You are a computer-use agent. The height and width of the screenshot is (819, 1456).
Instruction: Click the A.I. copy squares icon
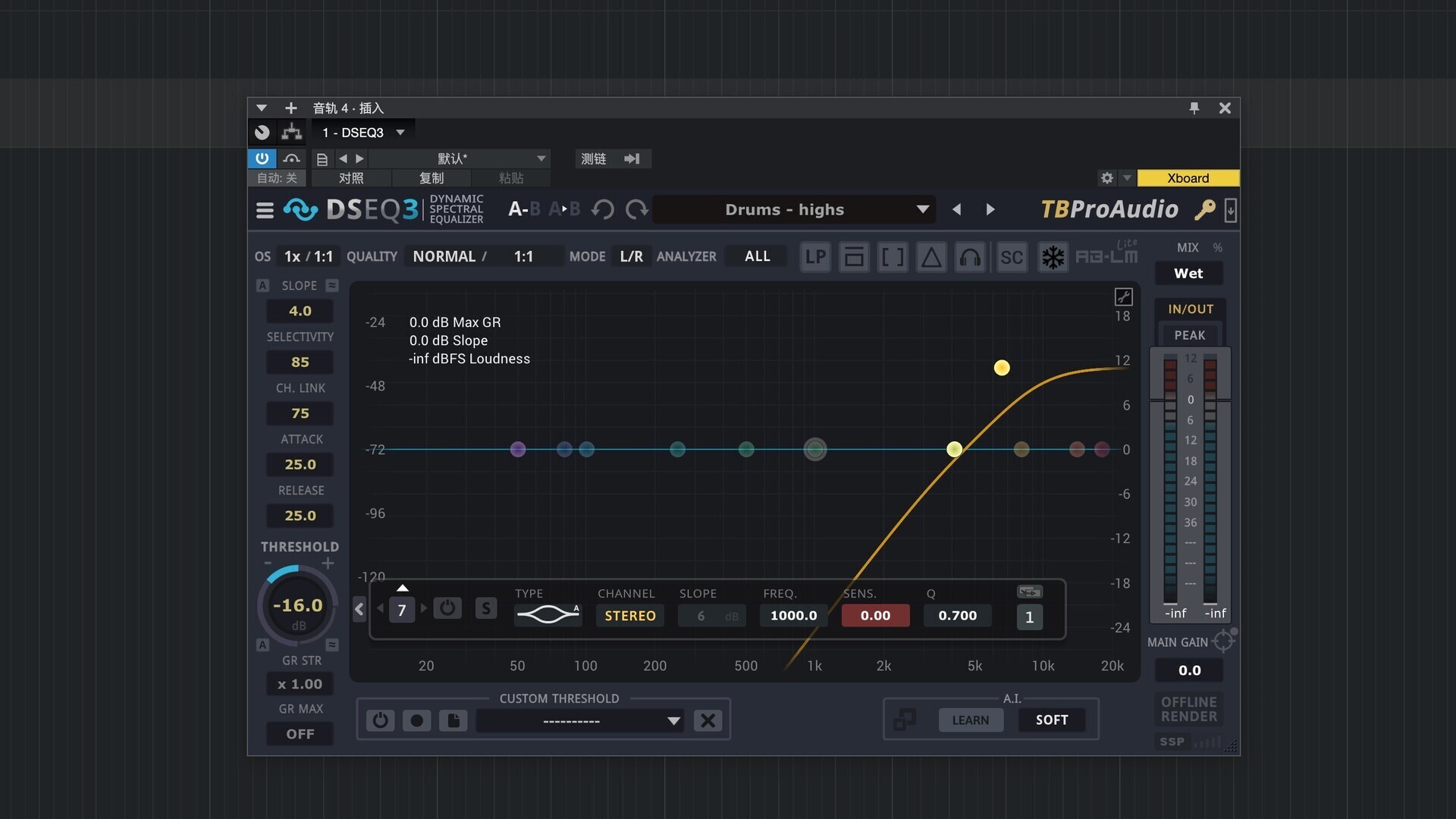[x=905, y=720]
